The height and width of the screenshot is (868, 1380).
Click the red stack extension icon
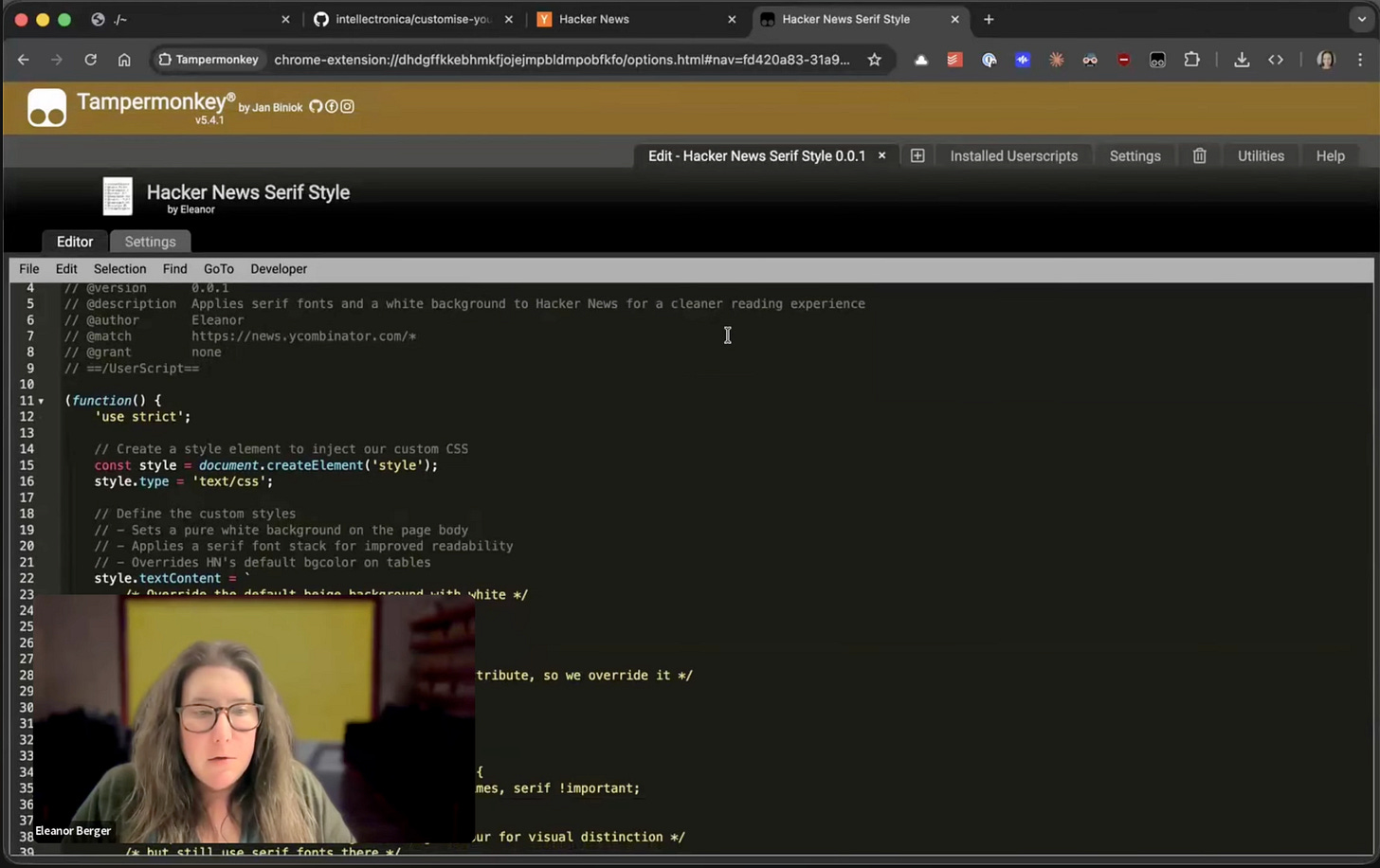coord(954,60)
